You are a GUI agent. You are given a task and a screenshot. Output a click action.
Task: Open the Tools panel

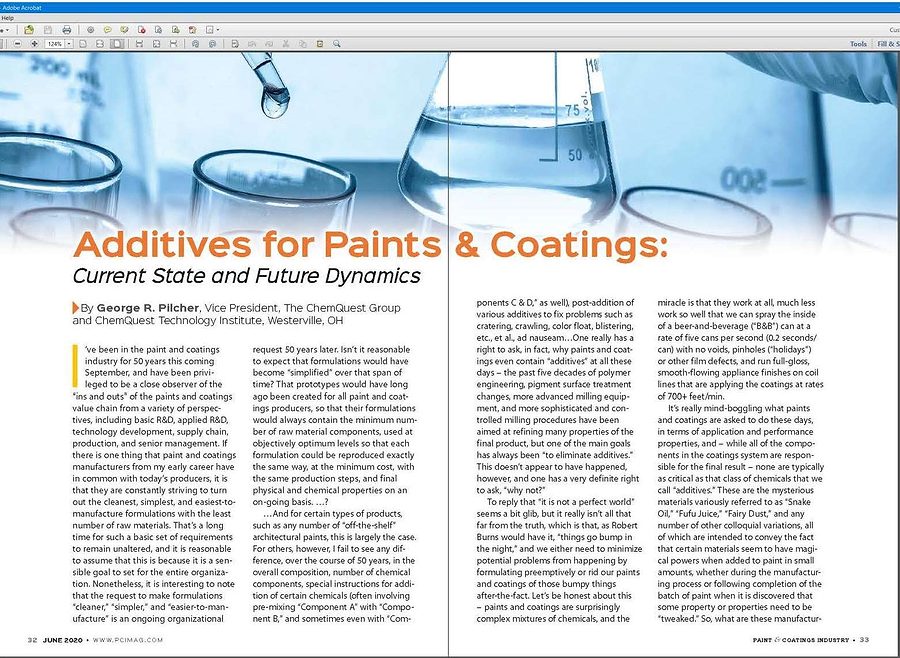[x=856, y=44]
